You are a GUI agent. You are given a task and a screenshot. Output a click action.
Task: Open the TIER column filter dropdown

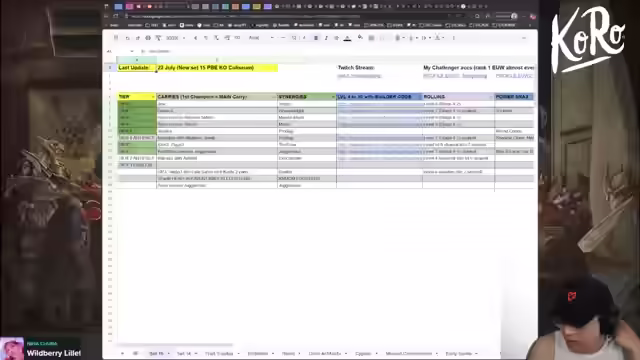click(153, 97)
